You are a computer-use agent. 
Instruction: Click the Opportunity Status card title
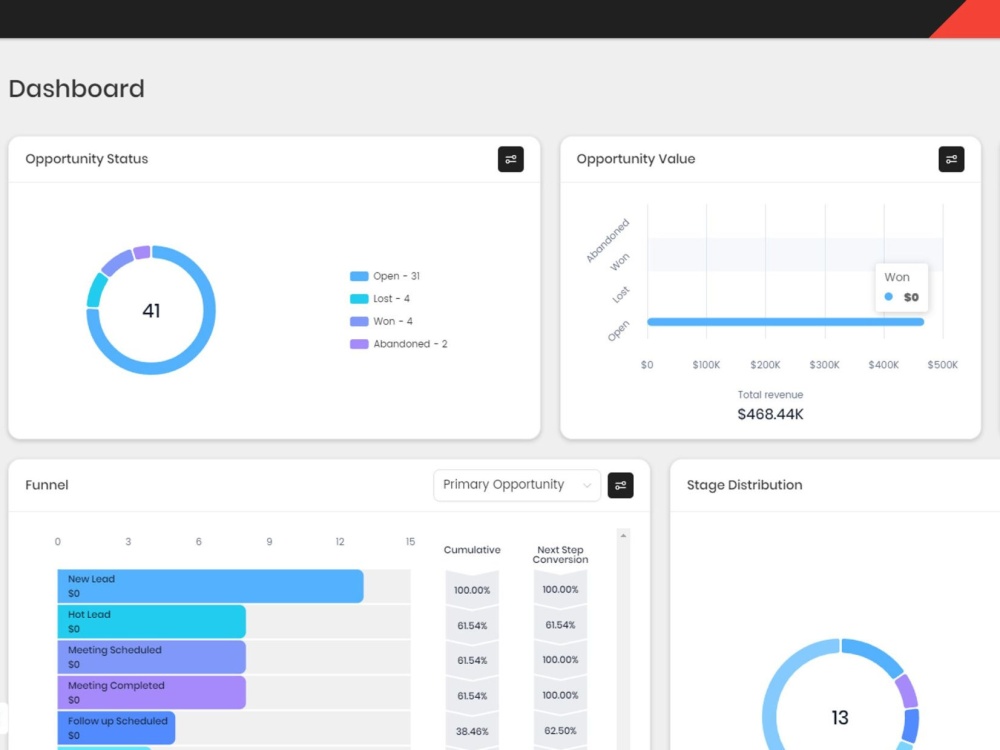tap(87, 159)
